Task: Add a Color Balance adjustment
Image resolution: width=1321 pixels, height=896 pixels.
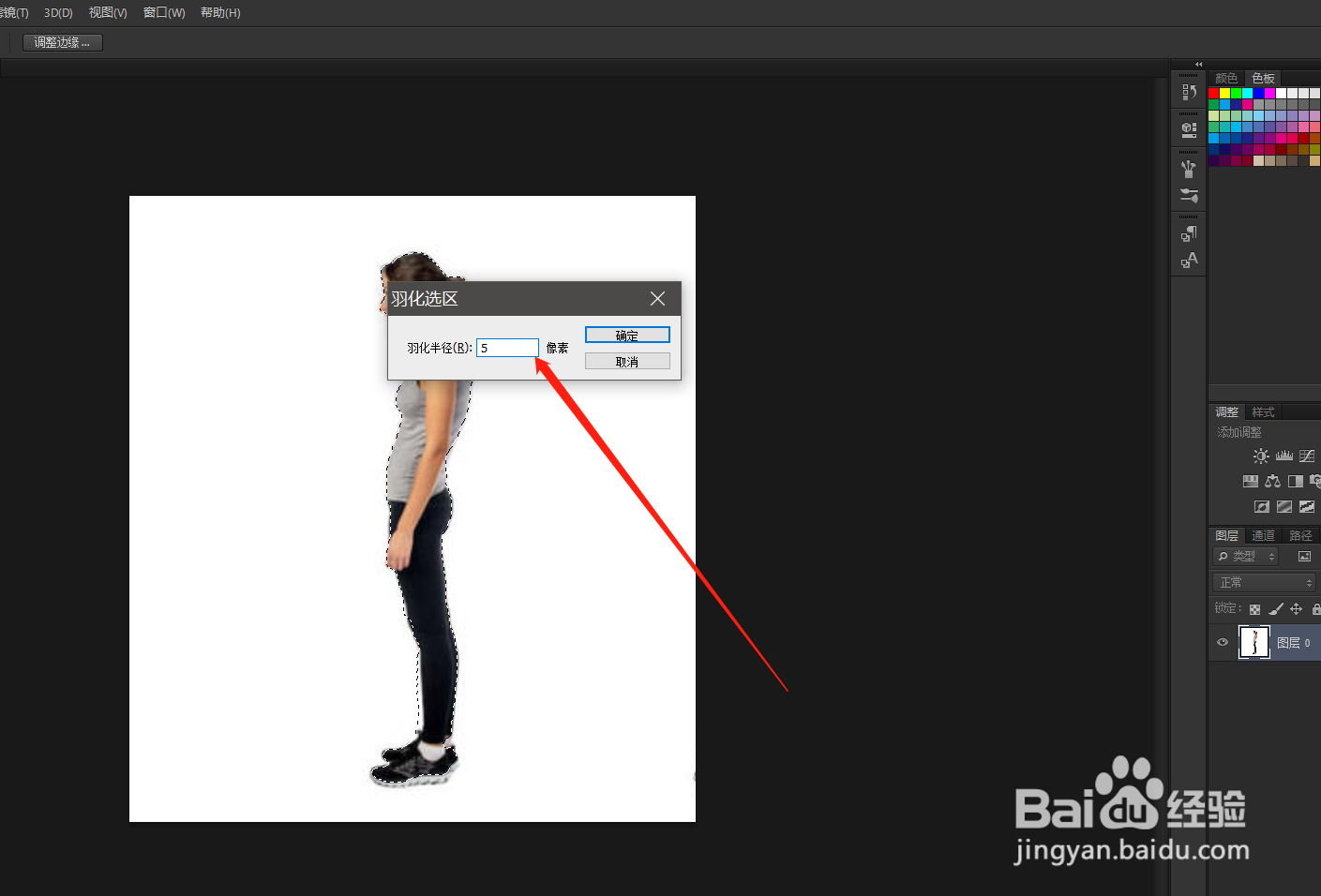Action: (1272, 481)
